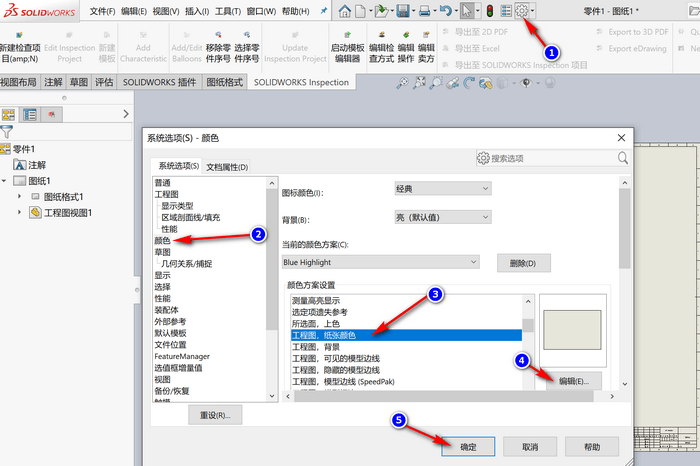Expand the left panel tabs chevron
The width and height of the screenshot is (700, 466).
pos(126,114)
